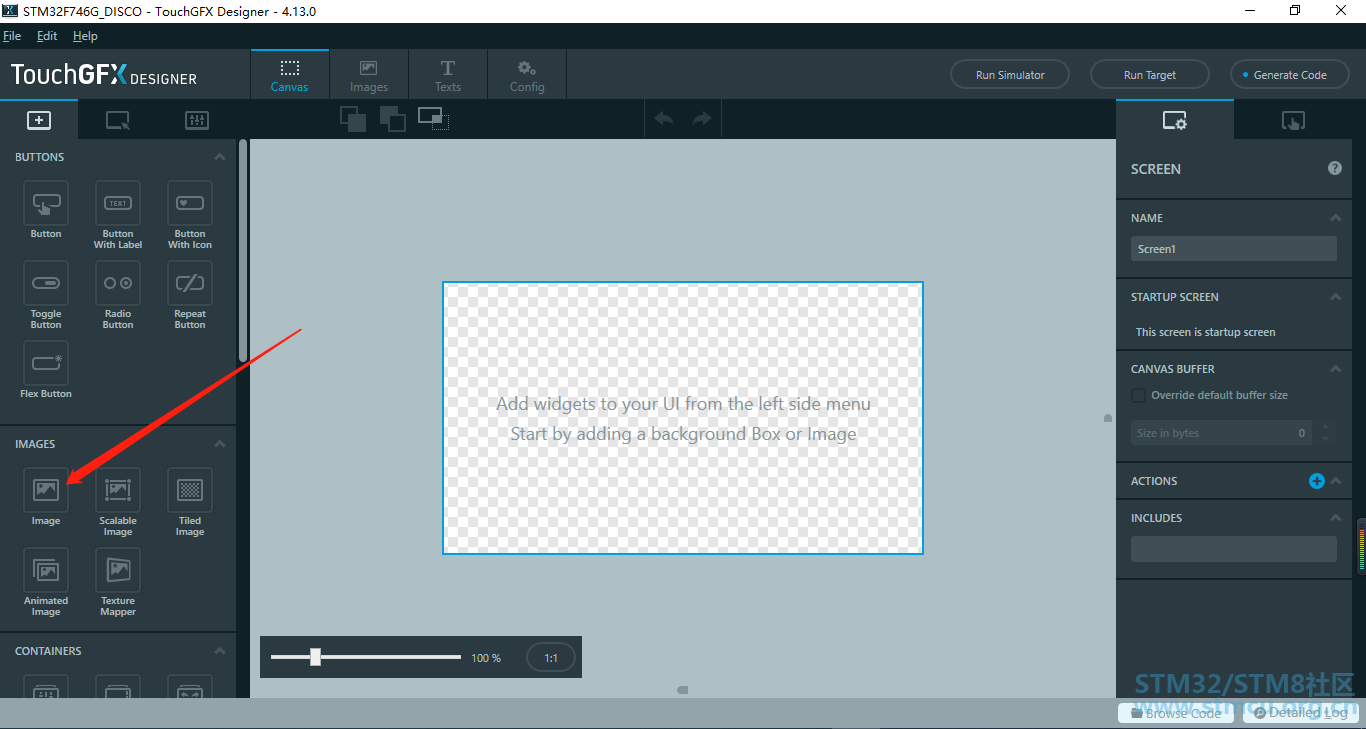Increase the Size in bytes stepper value
This screenshot has width=1366, height=729.
(1326, 427)
